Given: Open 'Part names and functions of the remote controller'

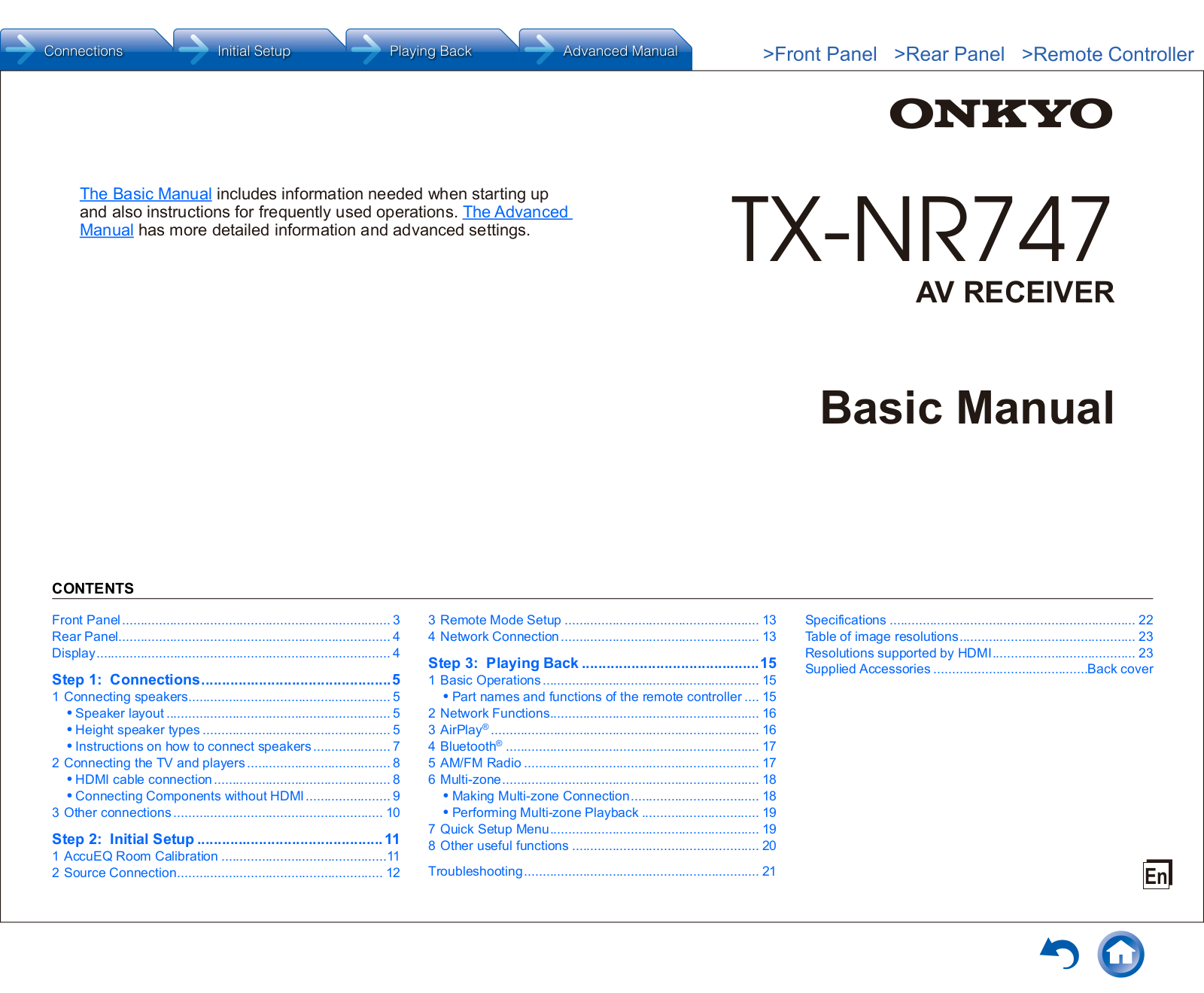Looking at the screenshot, I should [x=610, y=697].
